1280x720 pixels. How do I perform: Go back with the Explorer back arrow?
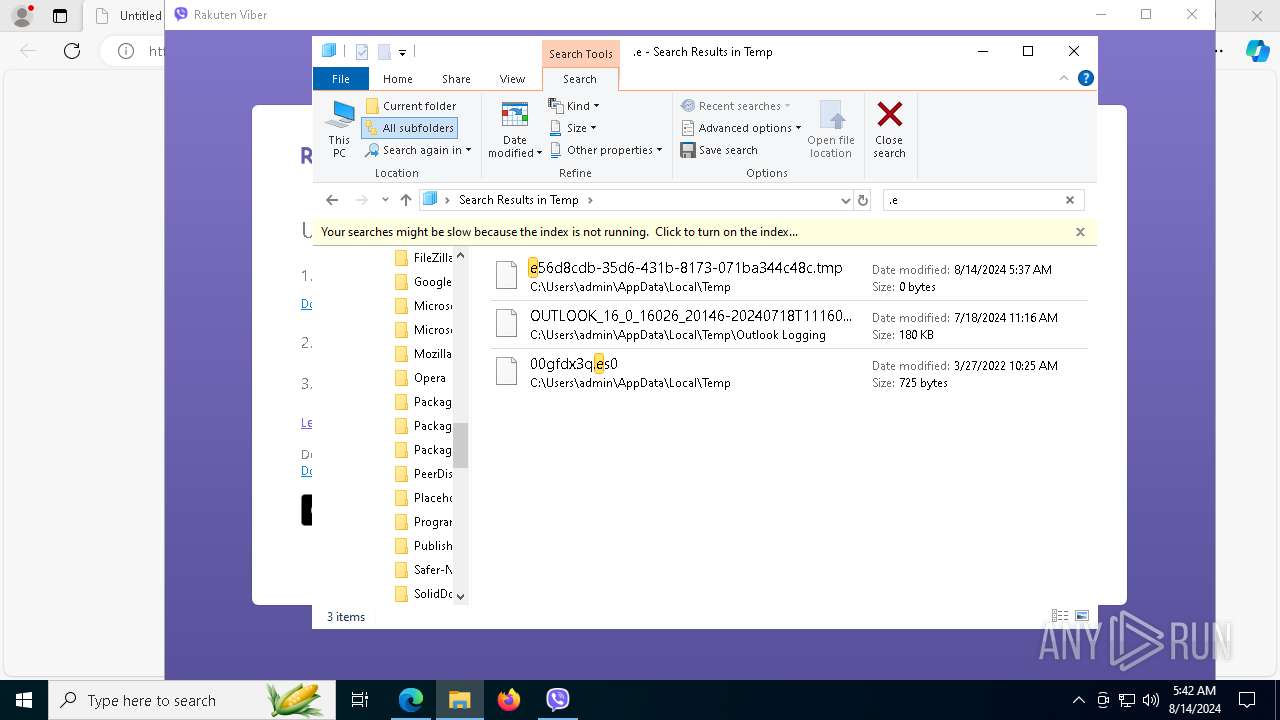coord(332,200)
